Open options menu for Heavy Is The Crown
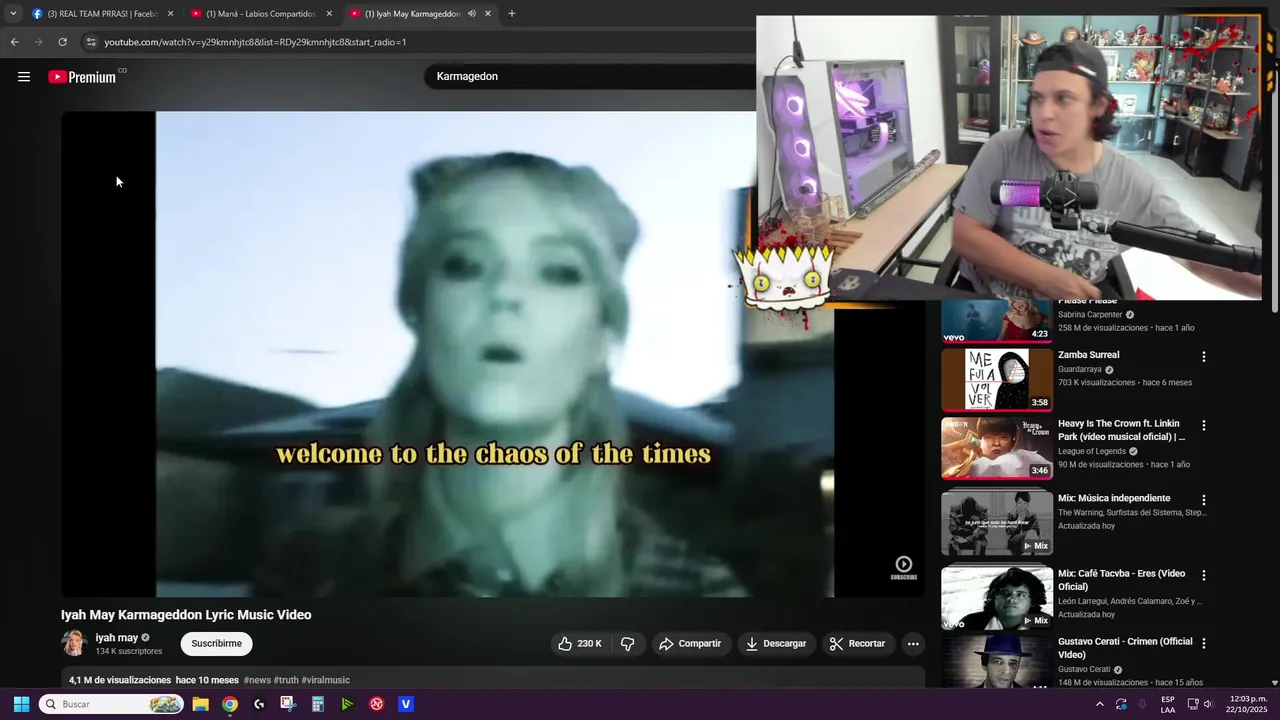Screen dimensions: 1280x720 tap(1204, 426)
